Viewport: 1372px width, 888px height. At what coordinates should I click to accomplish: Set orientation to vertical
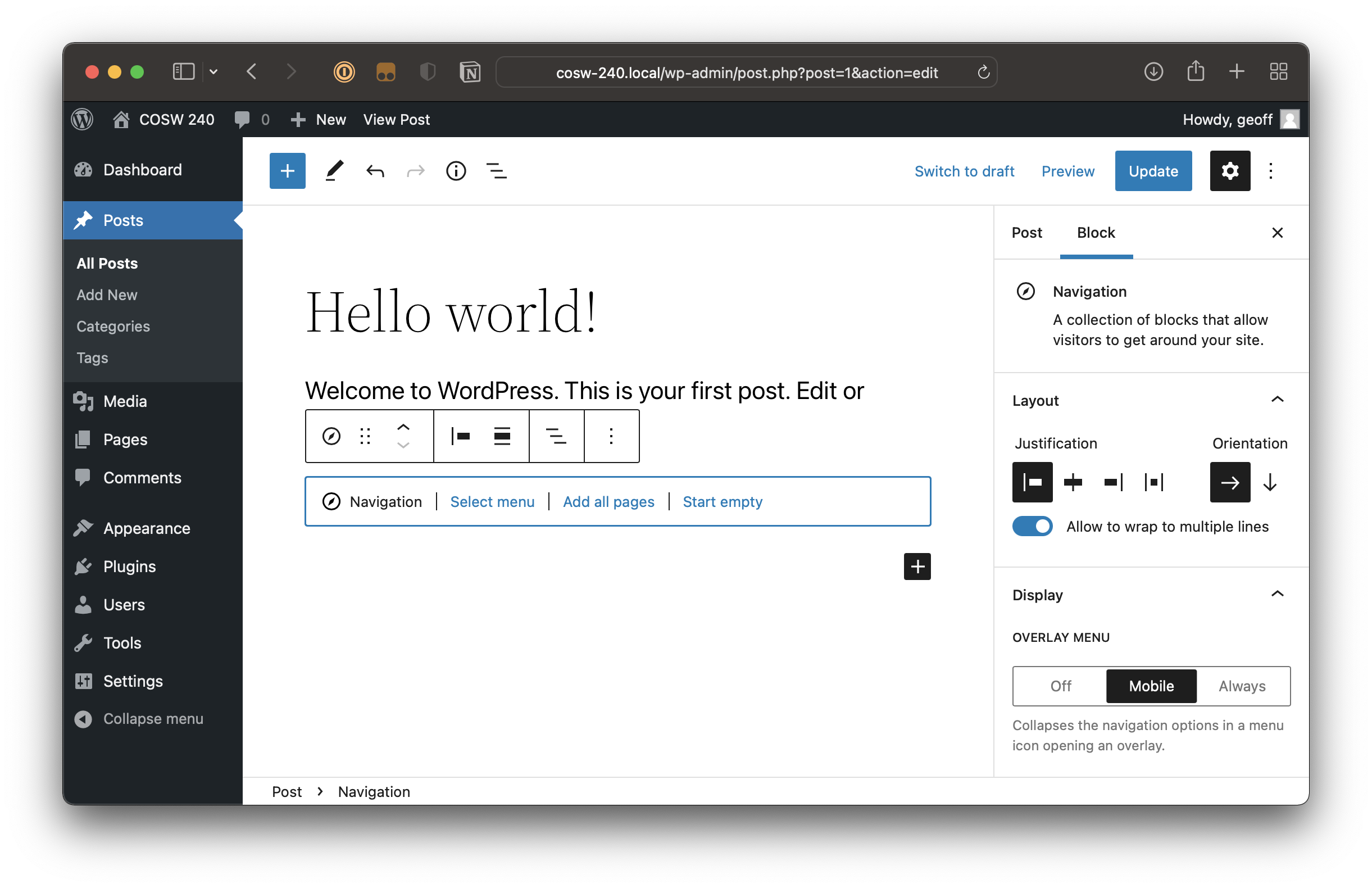(1270, 482)
